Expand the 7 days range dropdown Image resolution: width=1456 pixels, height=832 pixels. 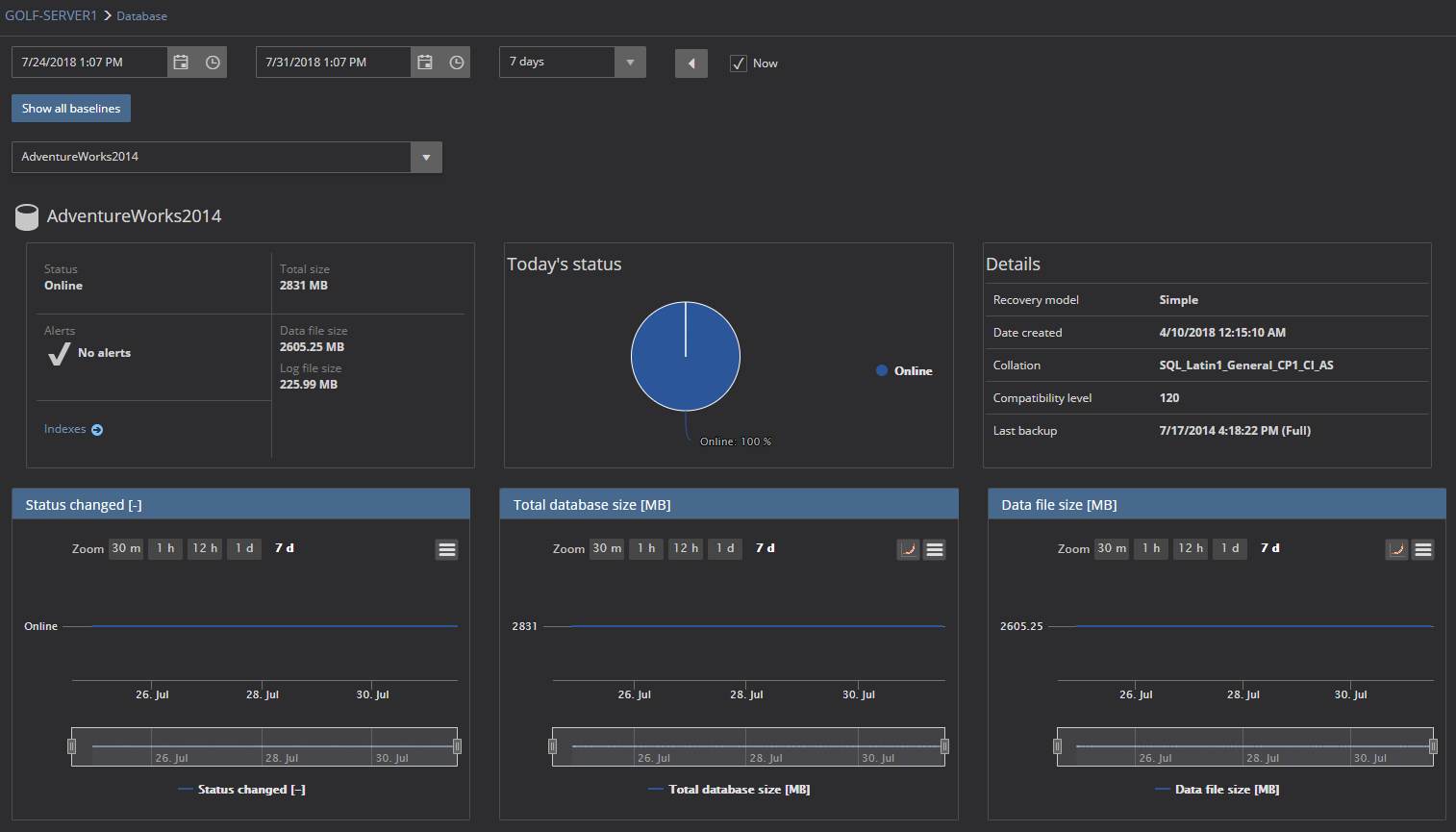[630, 63]
